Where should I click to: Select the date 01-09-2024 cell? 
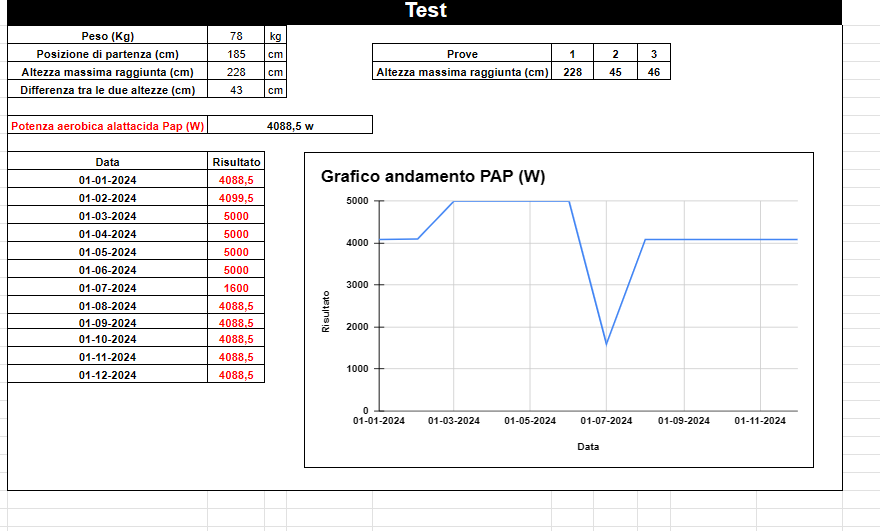107,322
